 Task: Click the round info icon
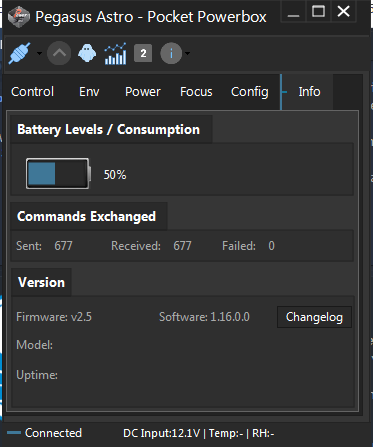[x=171, y=53]
